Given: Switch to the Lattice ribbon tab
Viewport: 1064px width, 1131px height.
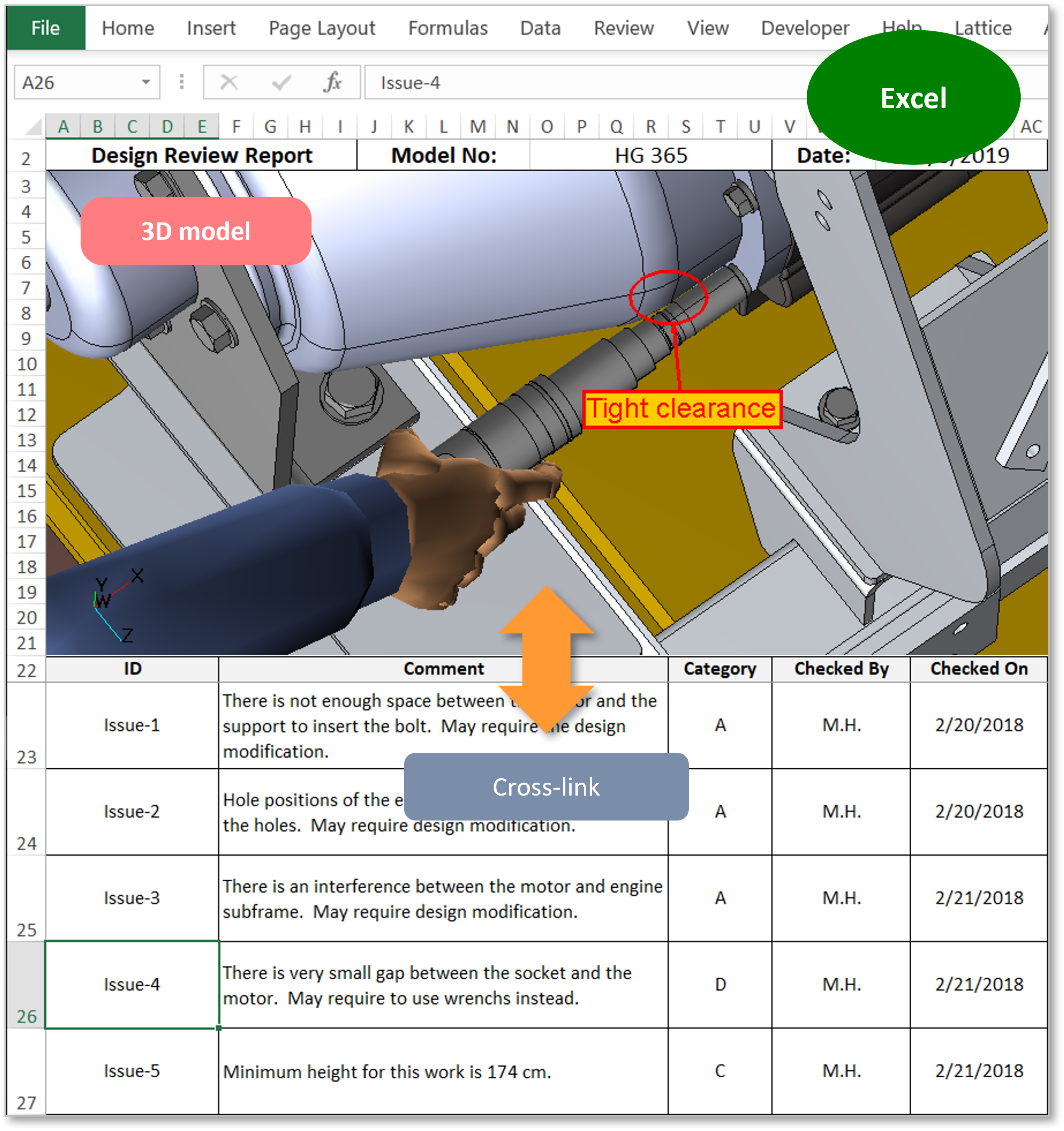Looking at the screenshot, I should click(x=983, y=28).
